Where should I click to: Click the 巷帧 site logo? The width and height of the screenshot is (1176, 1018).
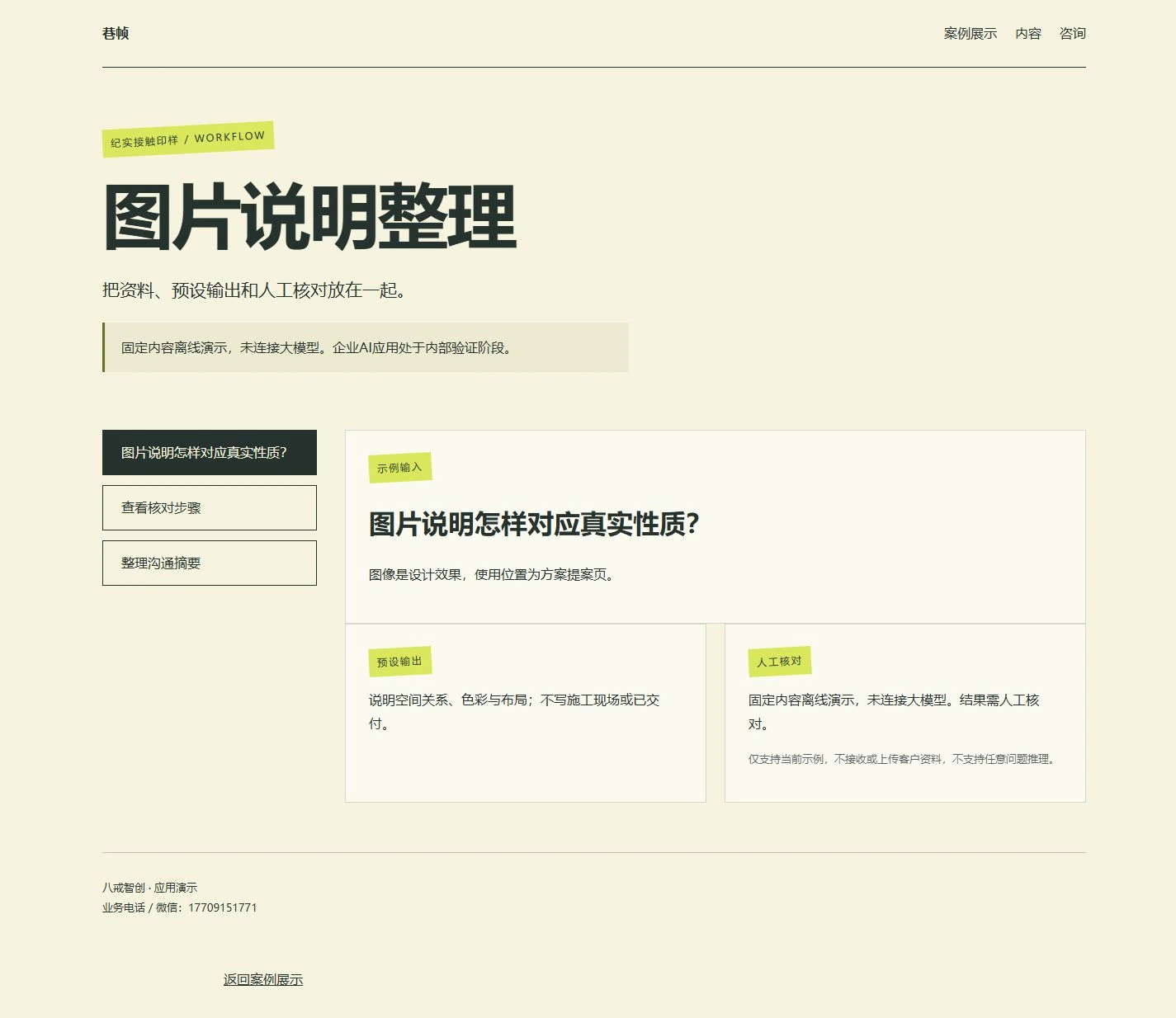coord(116,34)
